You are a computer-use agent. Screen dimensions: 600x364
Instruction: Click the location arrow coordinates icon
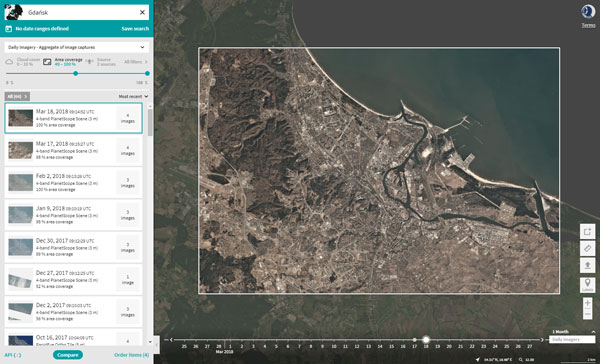coord(478,360)
